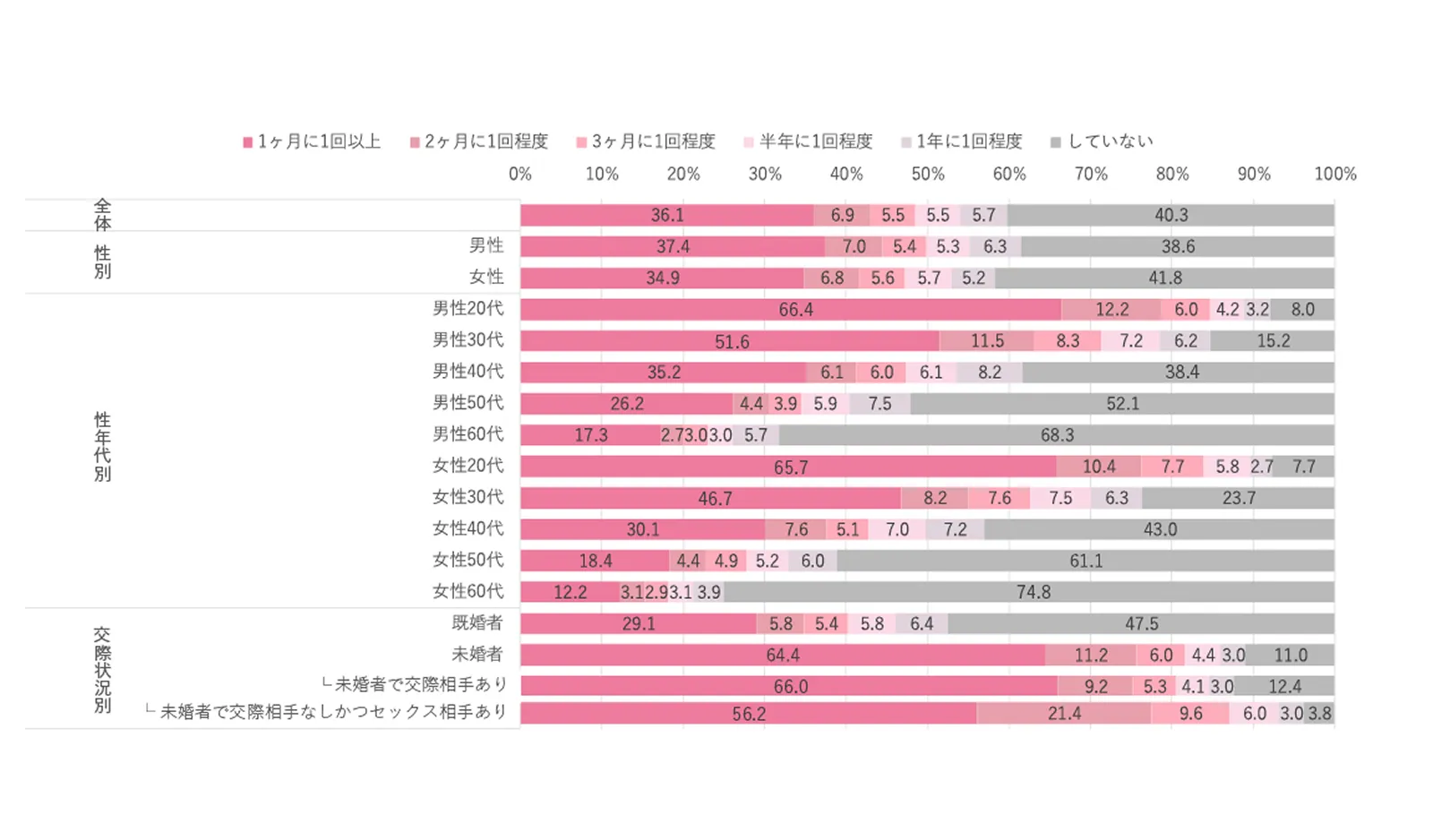
Task: Click the 1年に1回程度 legend color swatch
Action: tap(906, 142)
